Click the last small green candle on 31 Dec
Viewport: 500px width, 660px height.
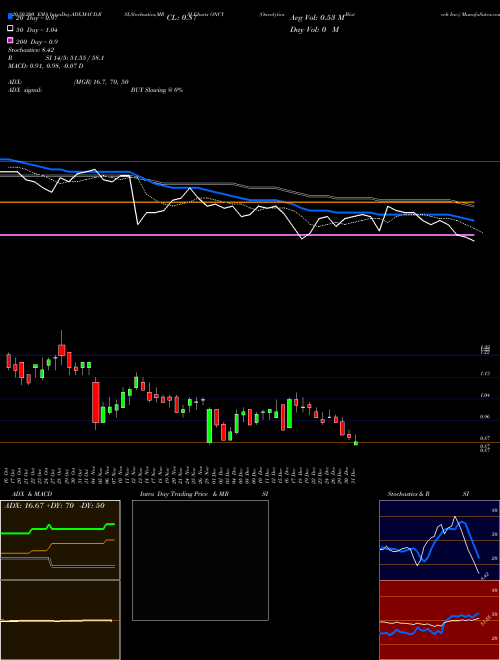click(x=356, y=443)
